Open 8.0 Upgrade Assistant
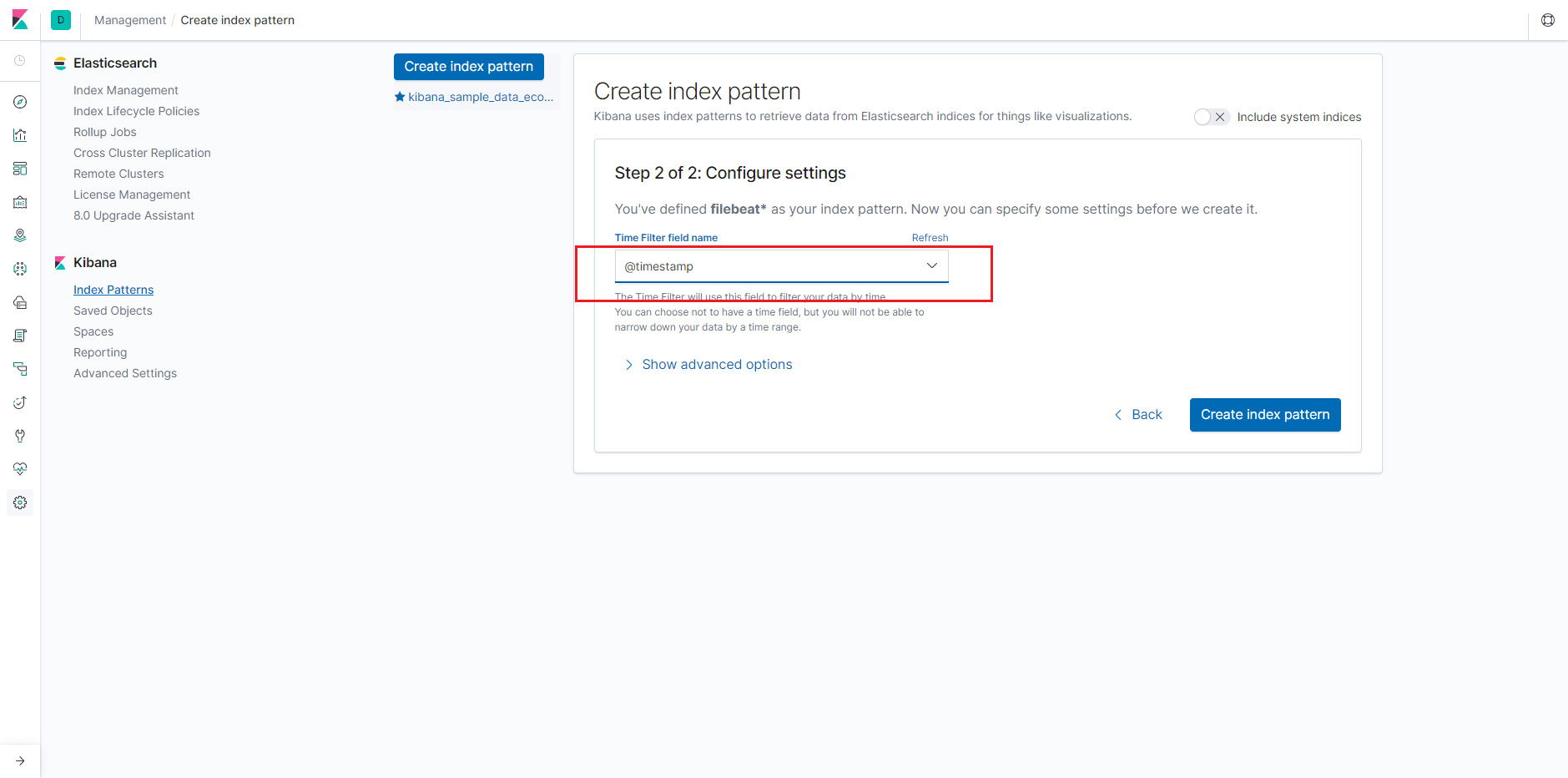This screenshot has width=1568, height=778. click(x=134, y=215)
